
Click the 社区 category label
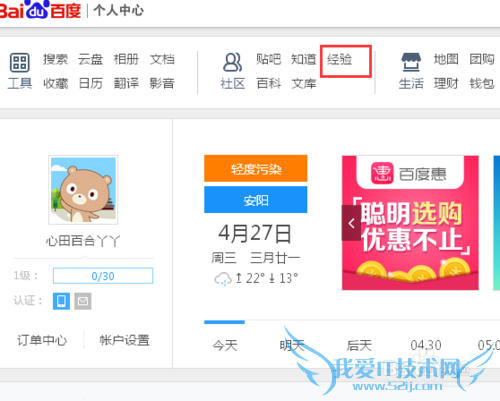tap(232, 83)
